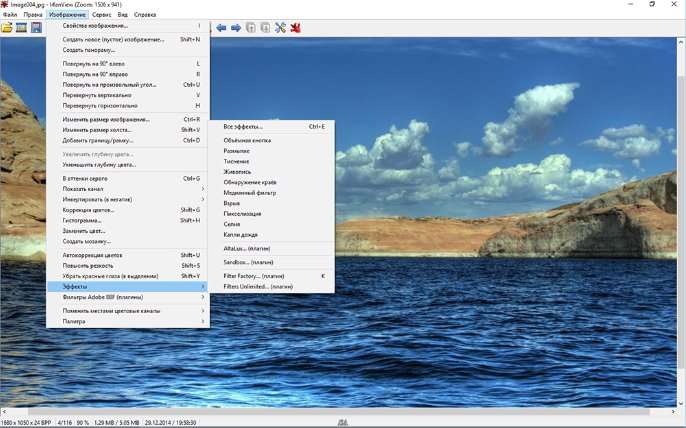Click the horizontal scrollbar at bottom

point(340,411)
